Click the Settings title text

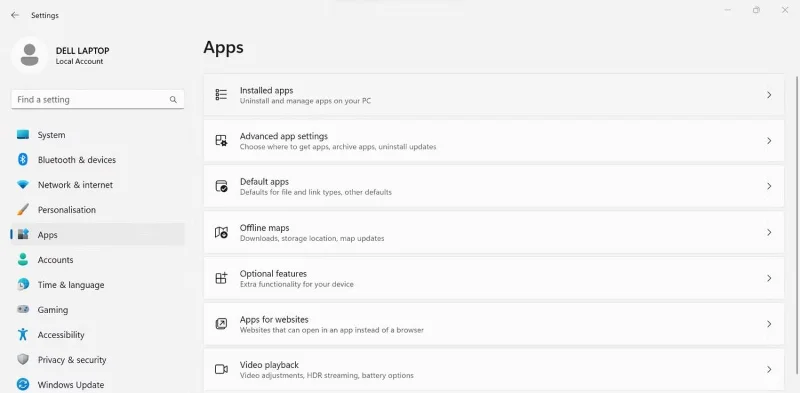click(45, 15)
